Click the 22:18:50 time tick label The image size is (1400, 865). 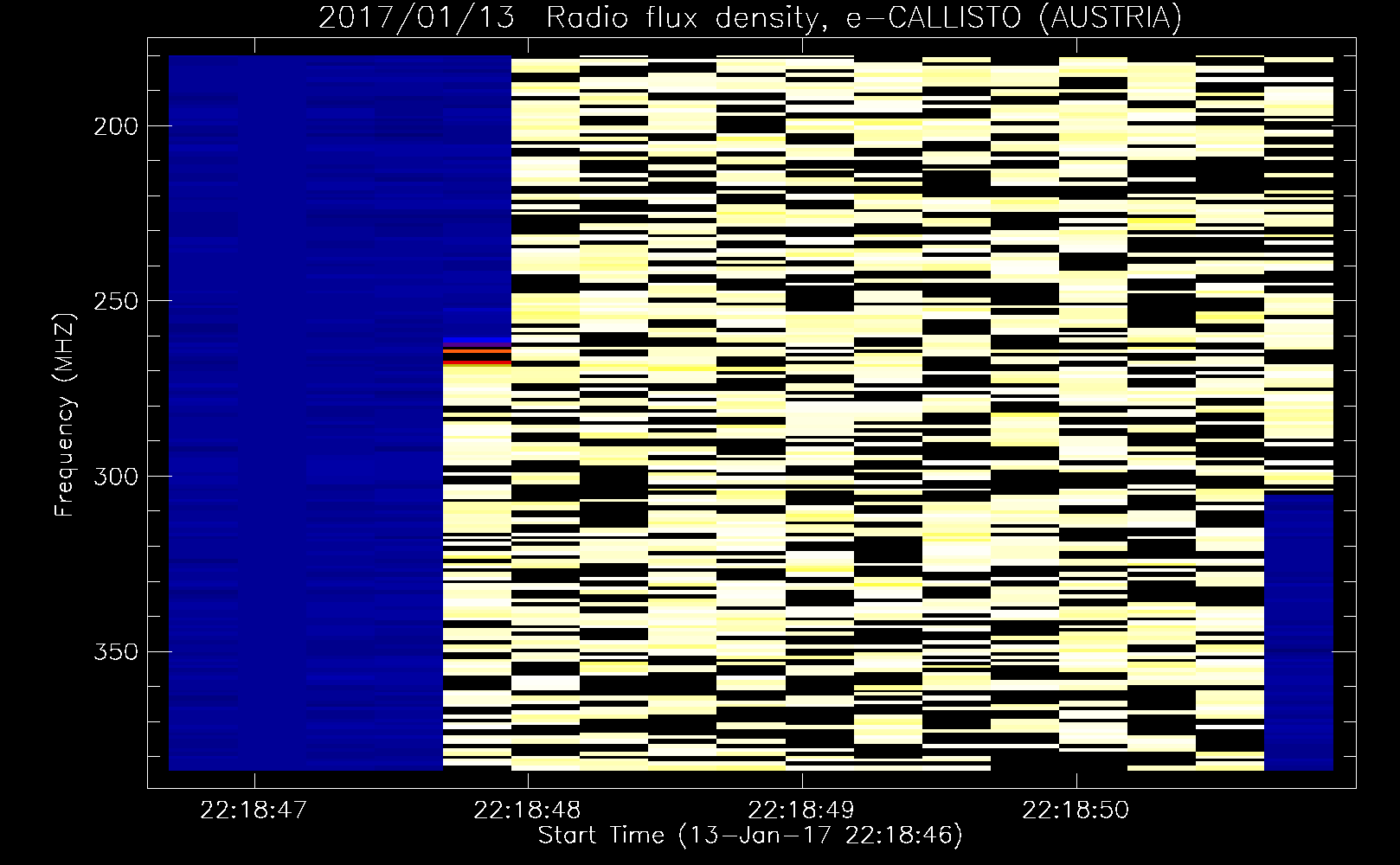point(1076,811)
